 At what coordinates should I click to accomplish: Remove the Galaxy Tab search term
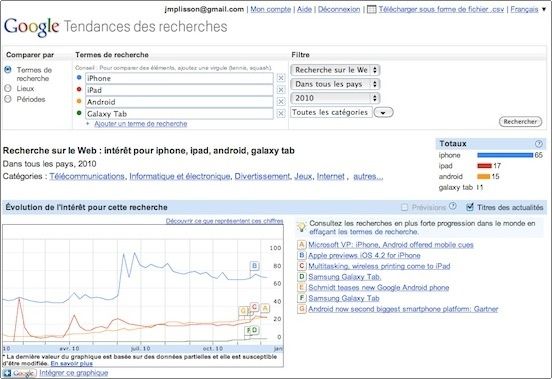(281, 114)
